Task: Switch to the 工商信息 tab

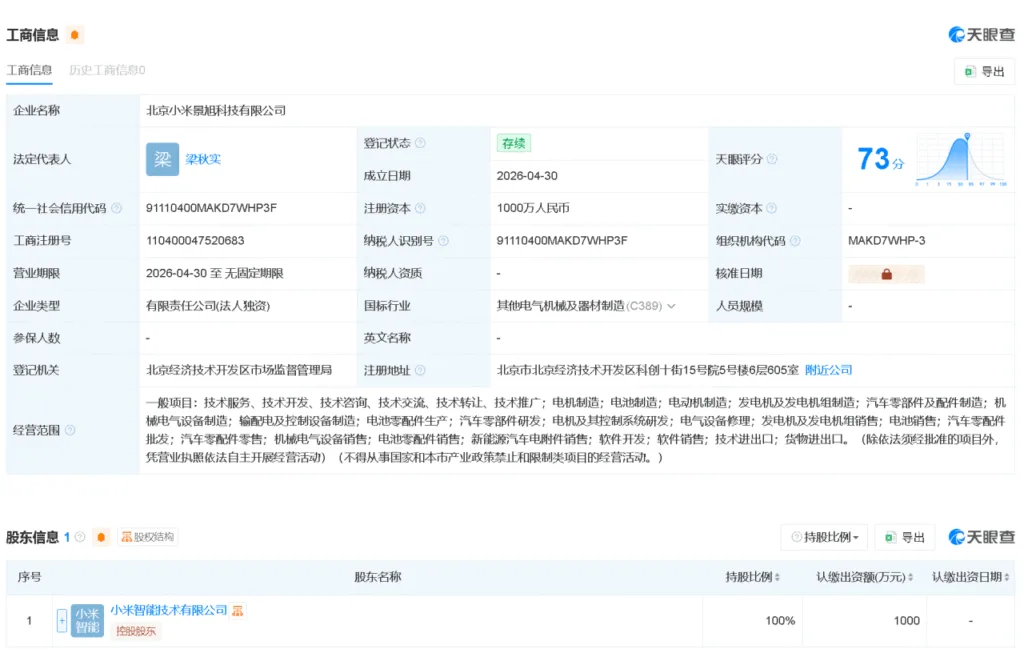Action: coord(29,70)
